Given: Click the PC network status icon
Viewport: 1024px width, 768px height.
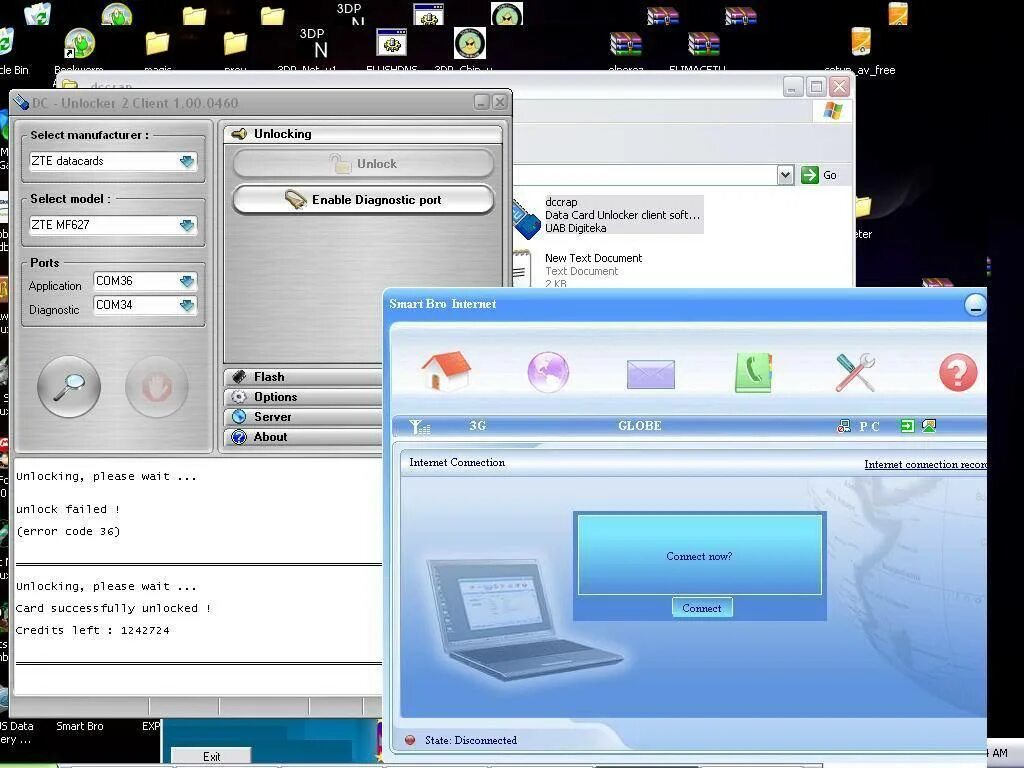Looking at the screenshot, I should click(844, 426).
